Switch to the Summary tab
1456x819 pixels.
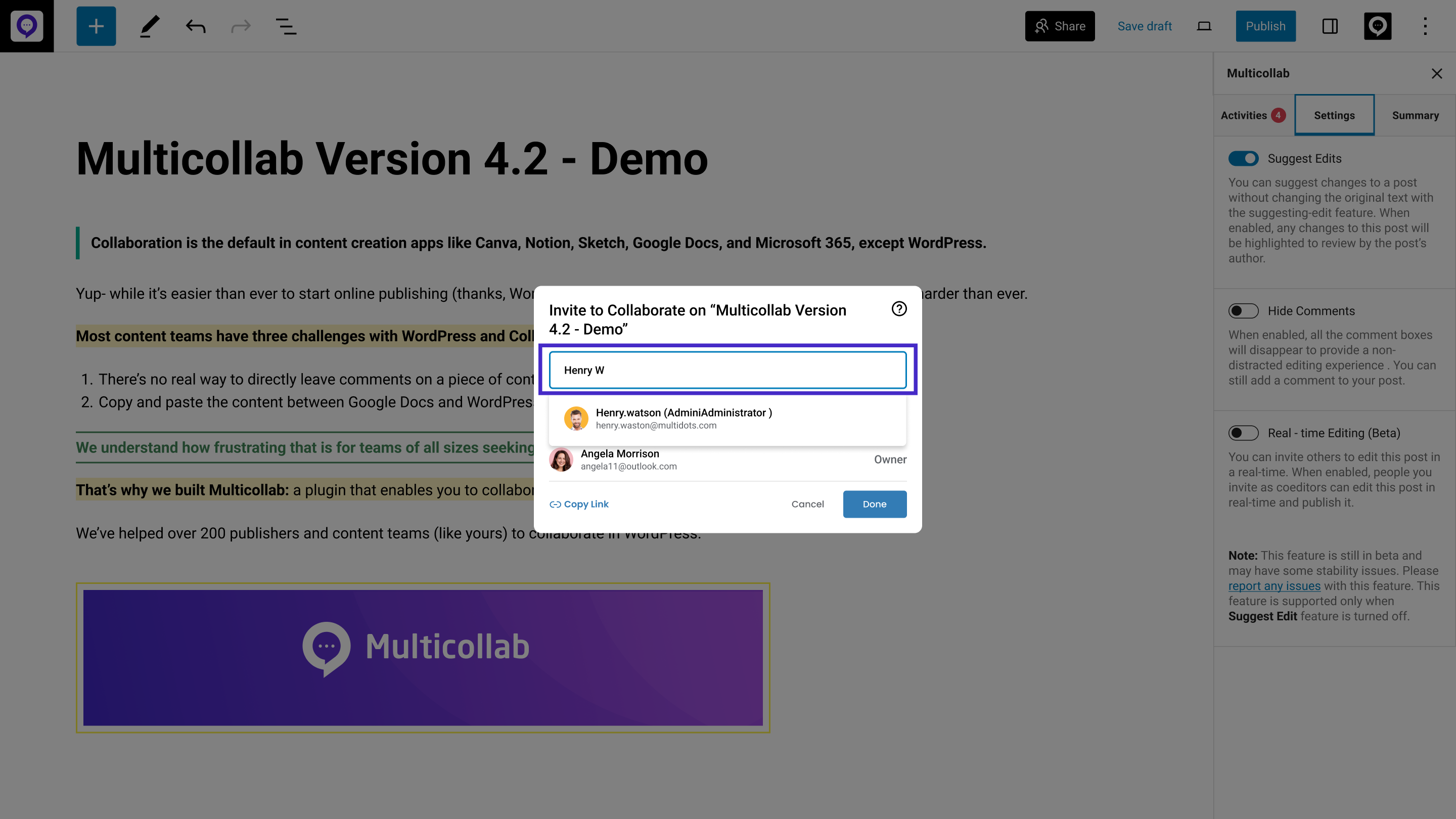click(1416, 115)
